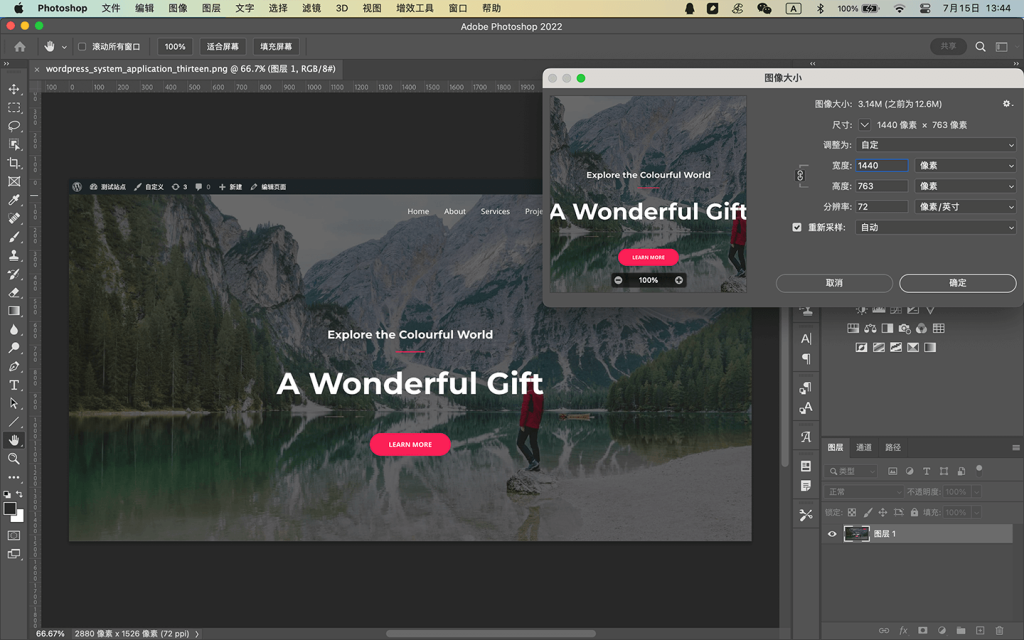
Task: Open the layer filter 类型 dropdown
Action: (851, 471)
